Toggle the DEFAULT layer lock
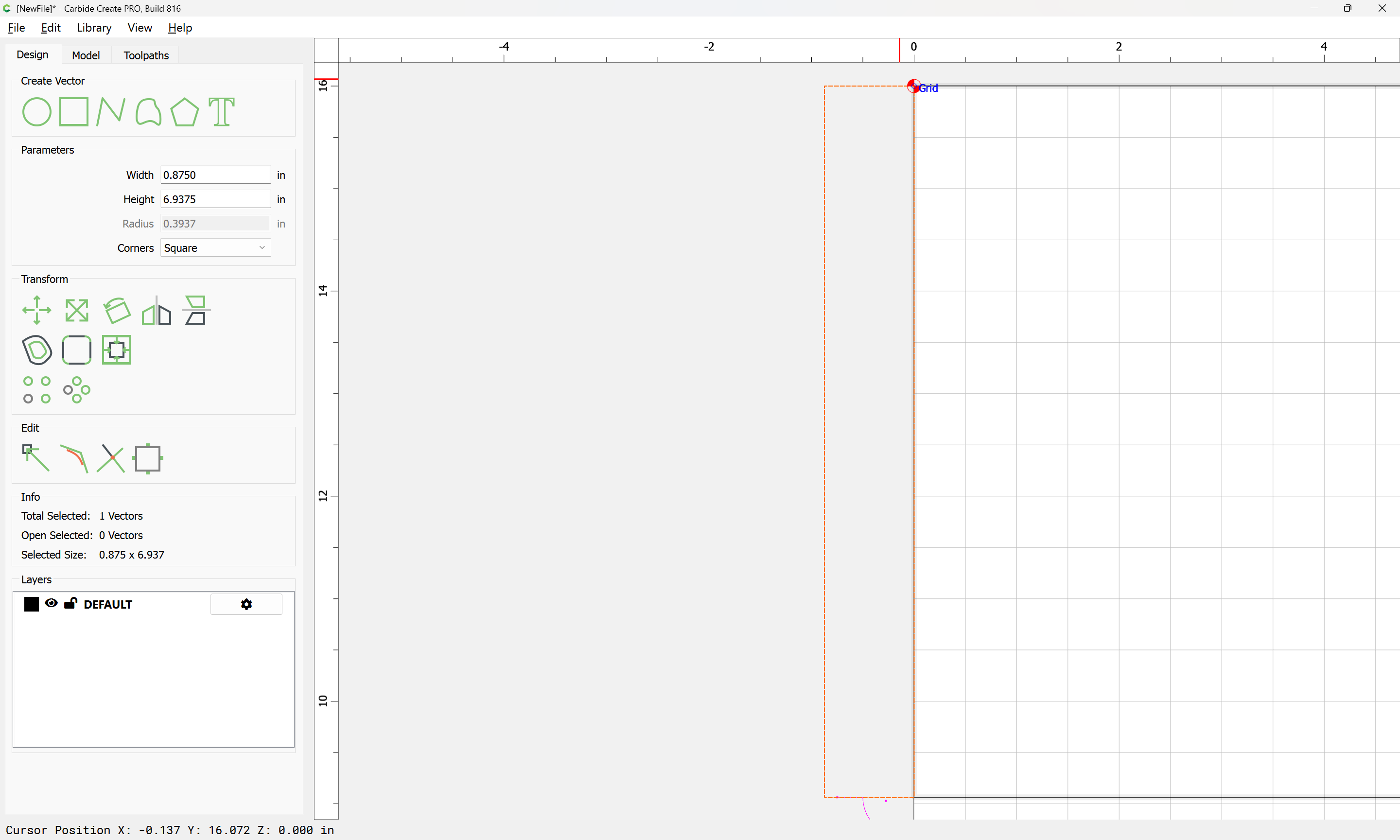The width and height of the screenshot is (1400, 840). pyautogui.click(x=71, y=603)
